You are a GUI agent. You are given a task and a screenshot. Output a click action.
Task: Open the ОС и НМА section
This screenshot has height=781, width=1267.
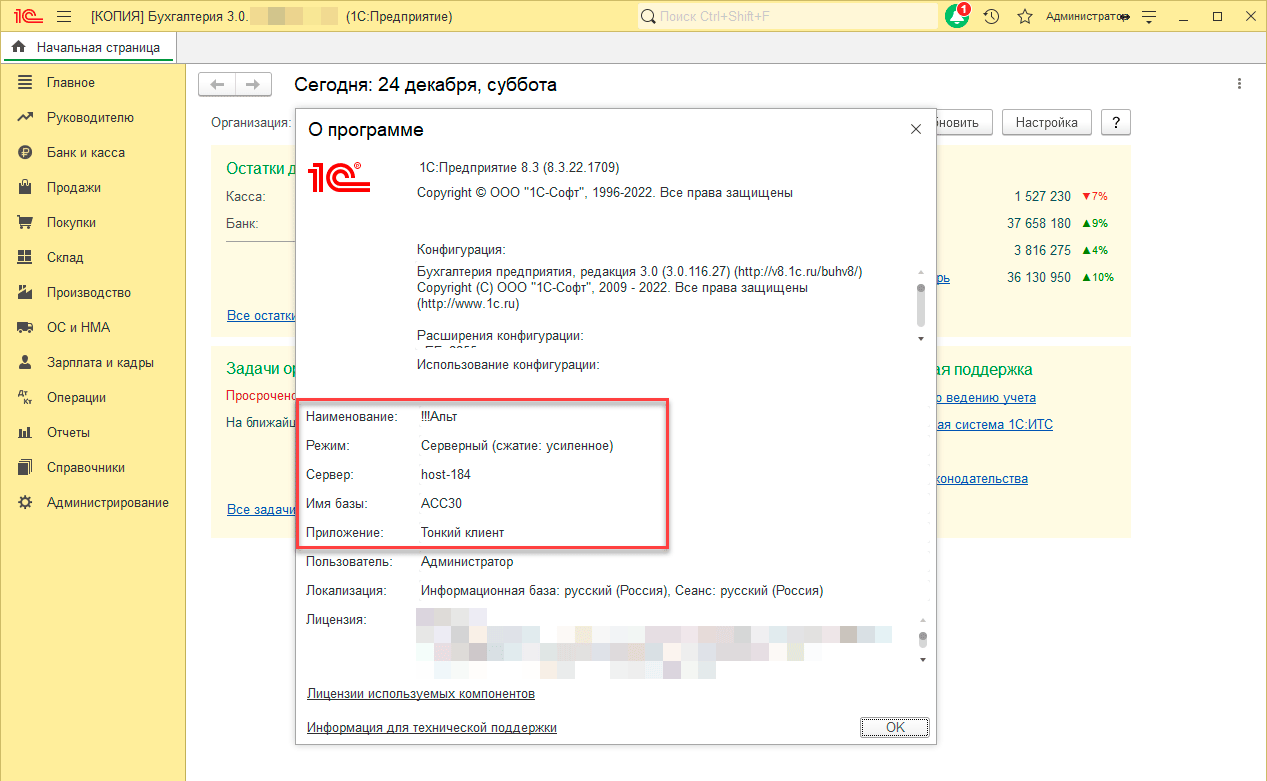tap(78, 328)
